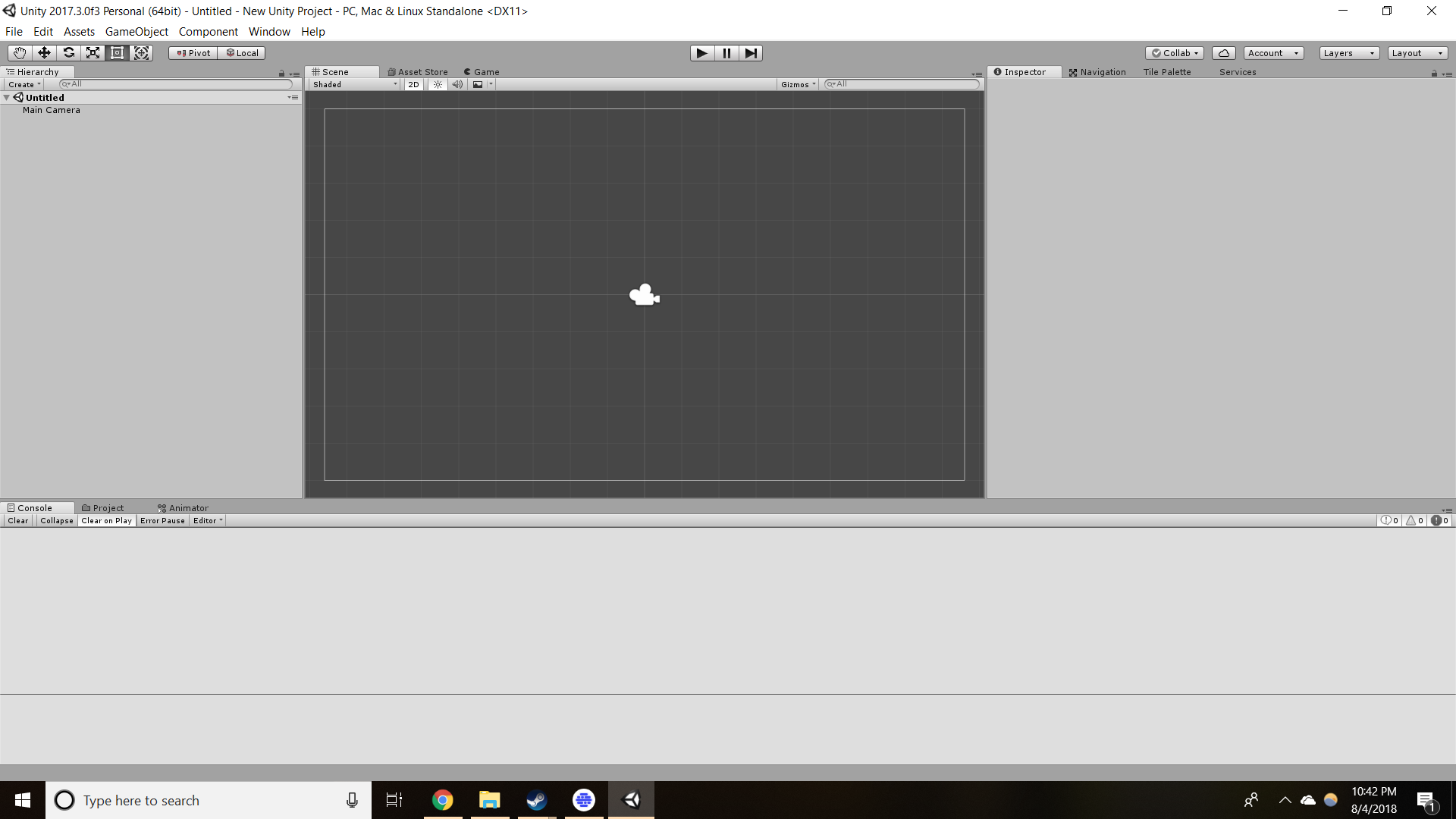
Task: Toggle Local/Global rotation mode
Action: [x=242, y=53]
